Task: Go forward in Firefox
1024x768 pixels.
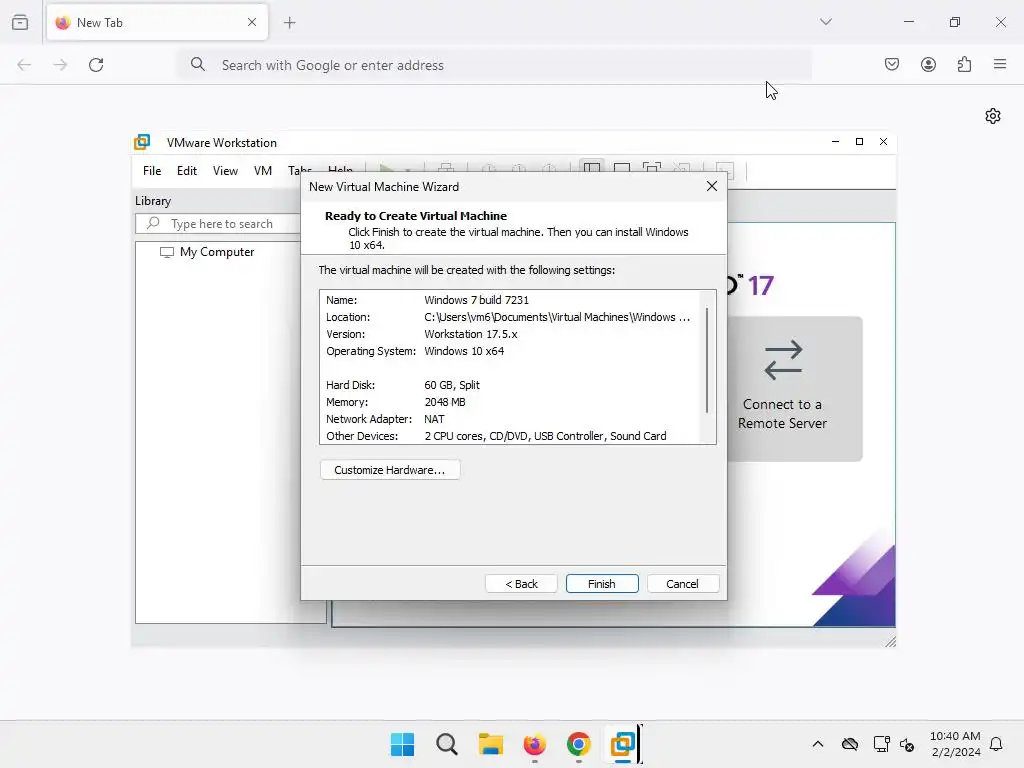Action: (60, 65)
